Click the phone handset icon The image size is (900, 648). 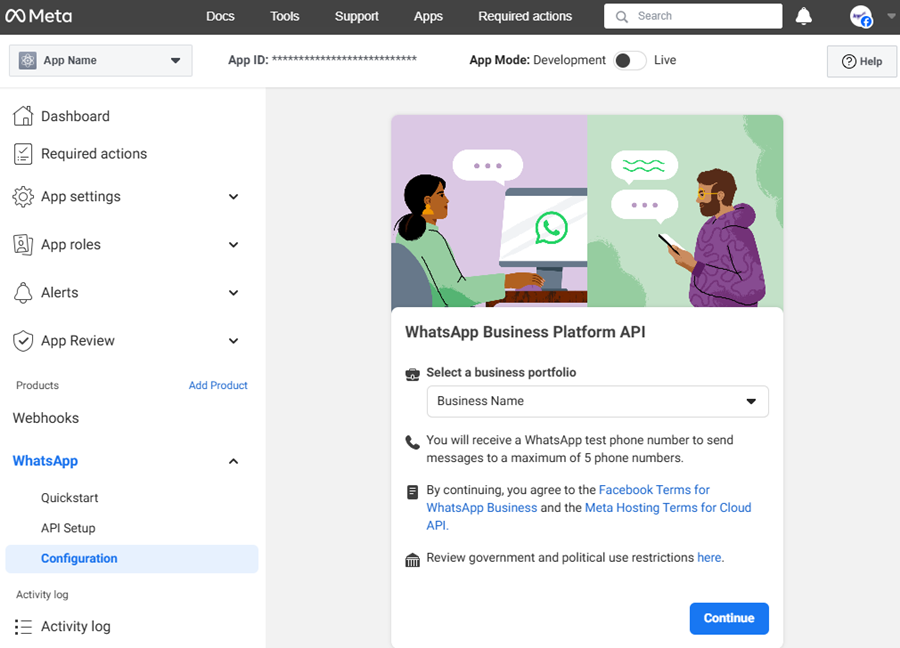412,442
